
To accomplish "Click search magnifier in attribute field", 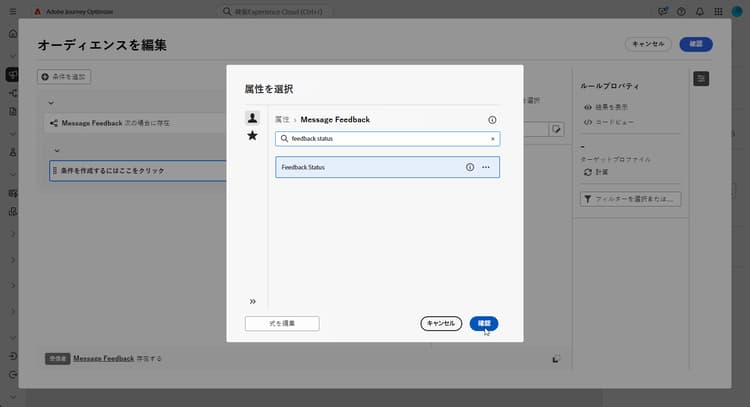I will pyautogui.click(x=284, y=139).
